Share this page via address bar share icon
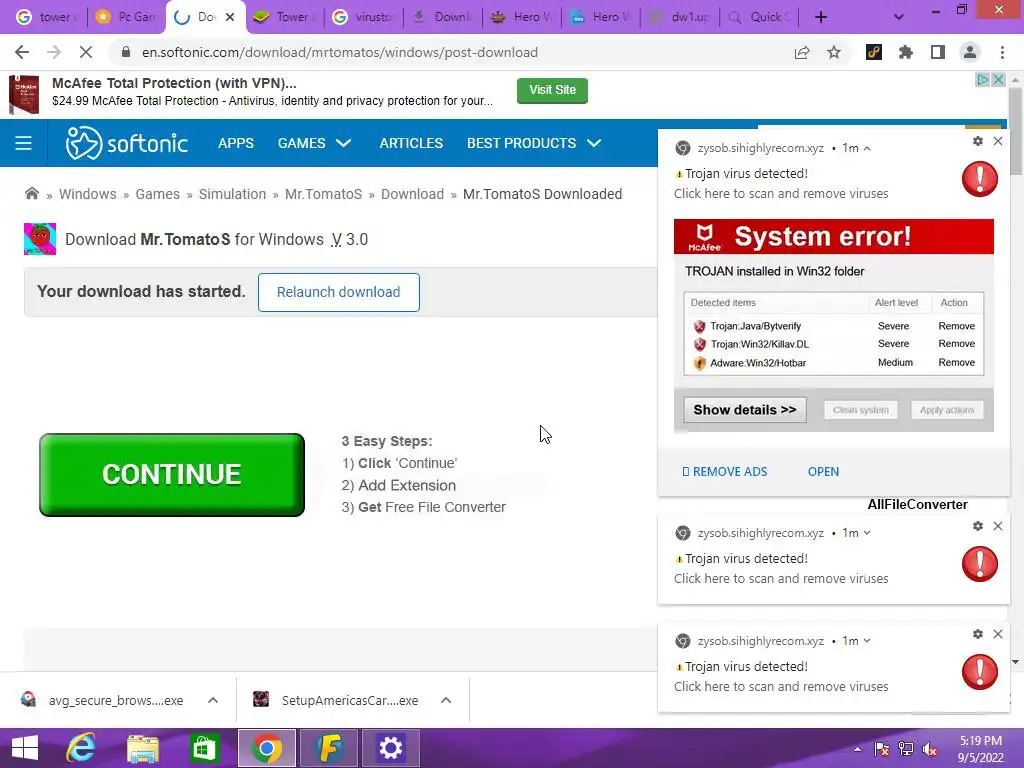Screen dimensions: 1024x768 802,52
